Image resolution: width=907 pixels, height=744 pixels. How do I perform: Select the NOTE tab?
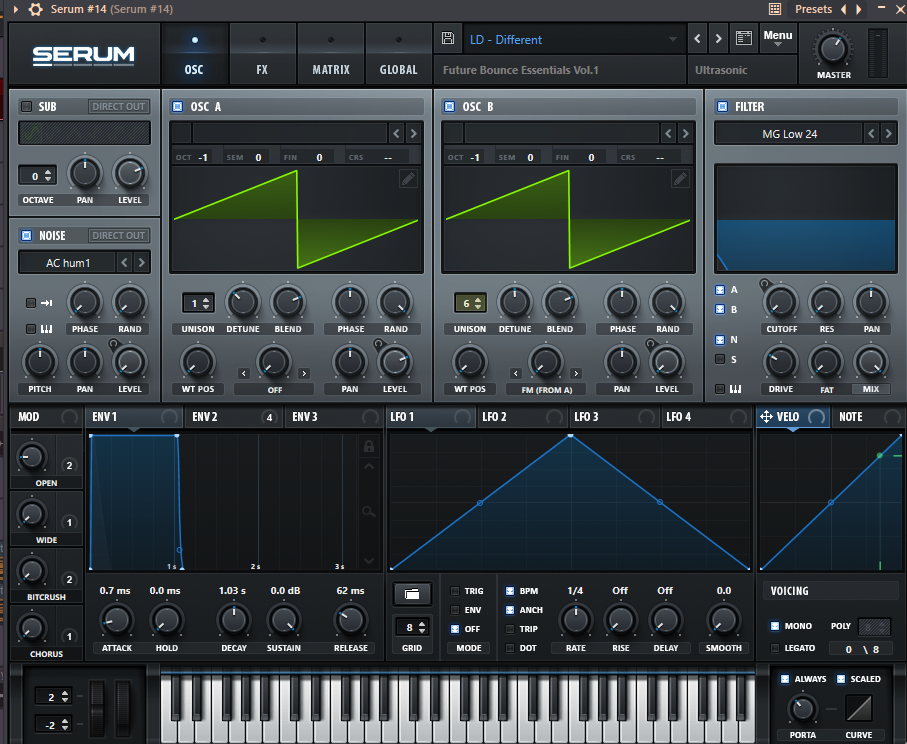867,417
